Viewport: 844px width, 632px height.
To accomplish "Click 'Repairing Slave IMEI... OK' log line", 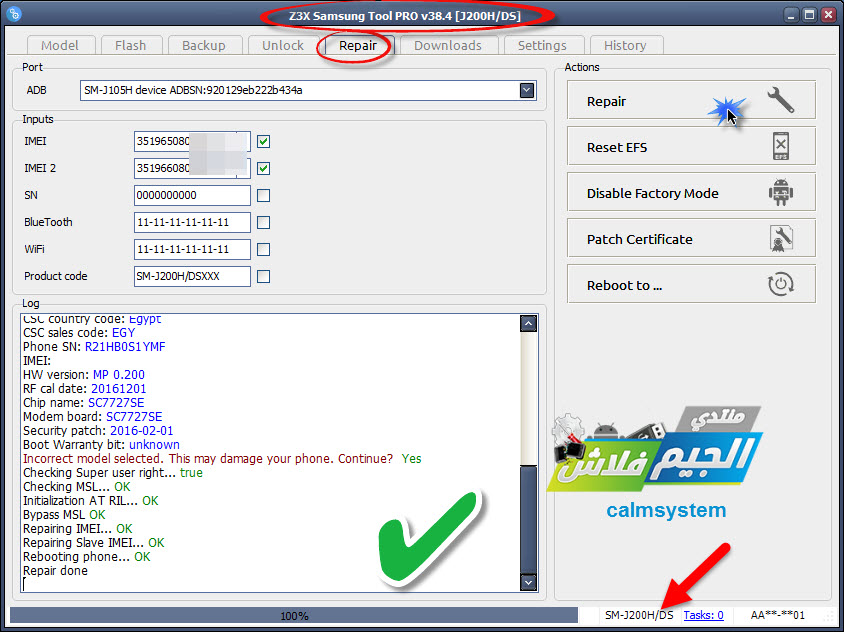I will (x=94, y=543).
